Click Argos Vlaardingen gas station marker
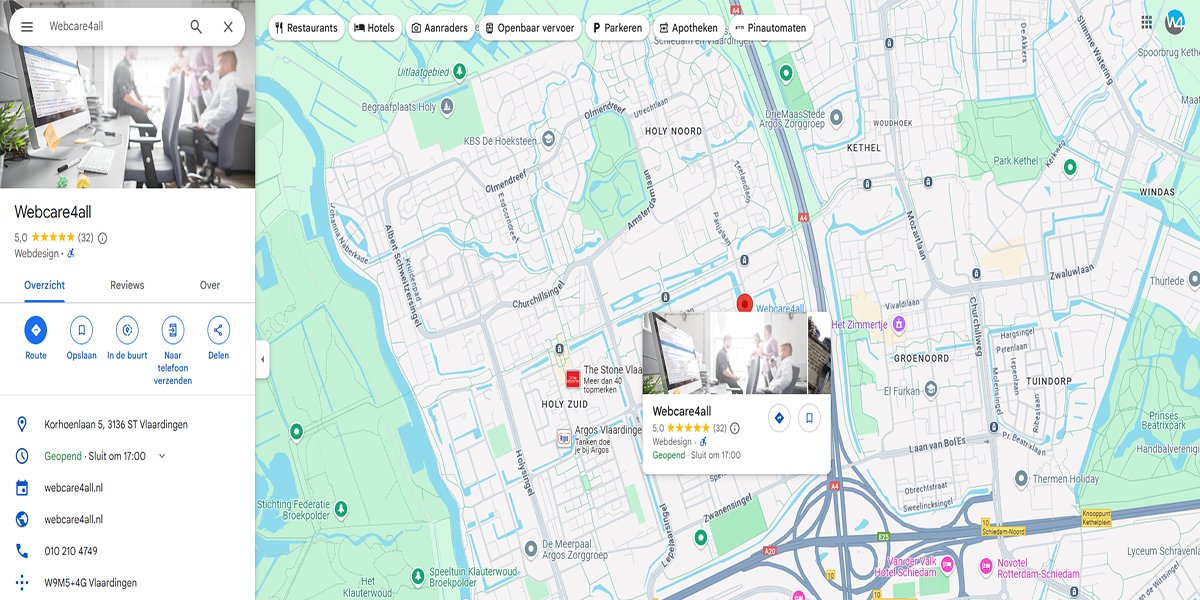 coord(564,438)
